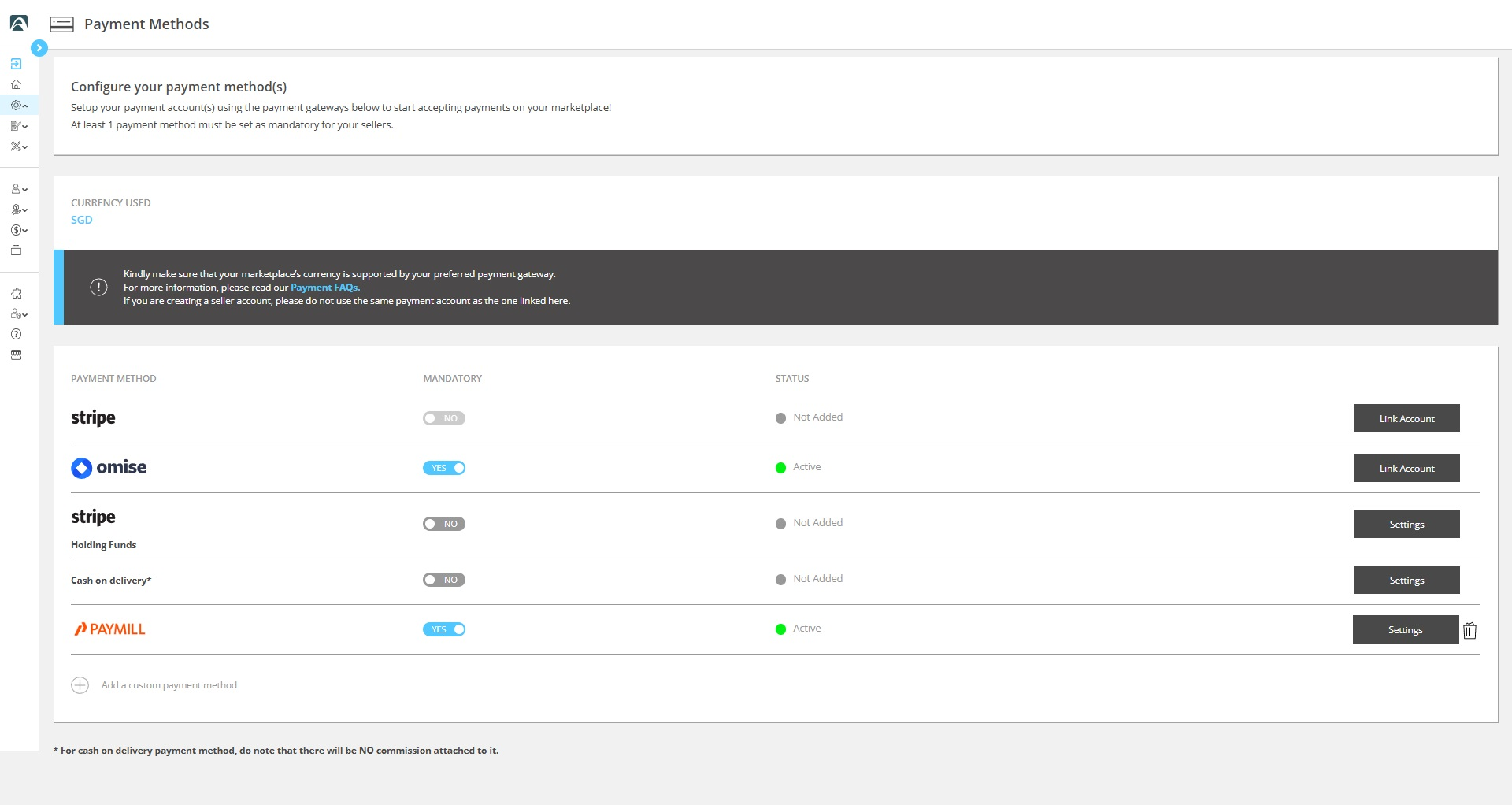Screen dimensions: 1512x805
Task: Open Settings for Stripe Holding Funds
Action: pyautogui.click(x=1406, y=524)
